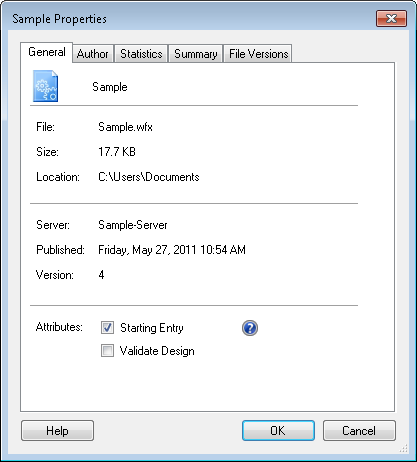
Task: Click the published date value
Action: pos(172,250)
